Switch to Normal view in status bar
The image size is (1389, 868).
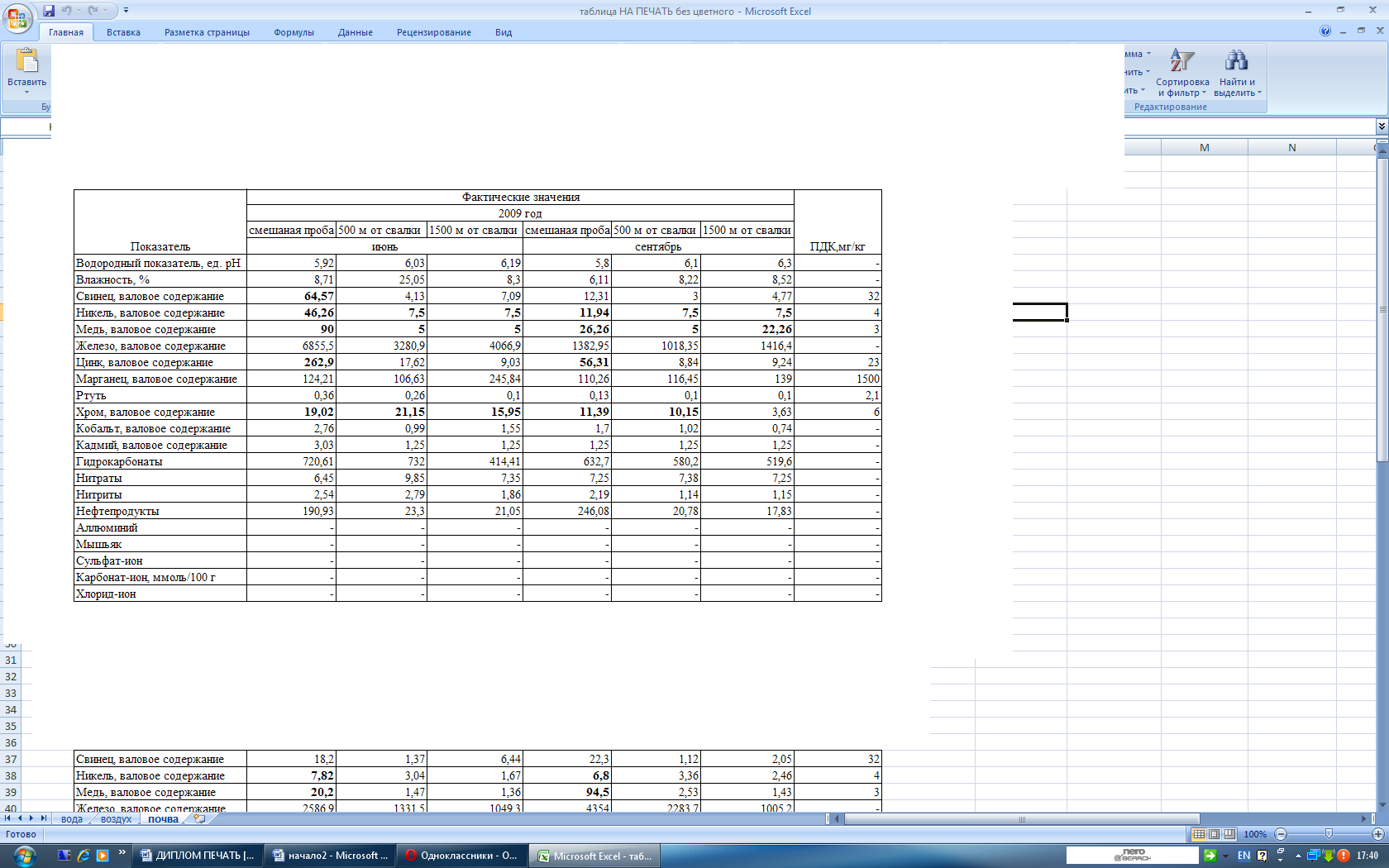pos(1199,834)
